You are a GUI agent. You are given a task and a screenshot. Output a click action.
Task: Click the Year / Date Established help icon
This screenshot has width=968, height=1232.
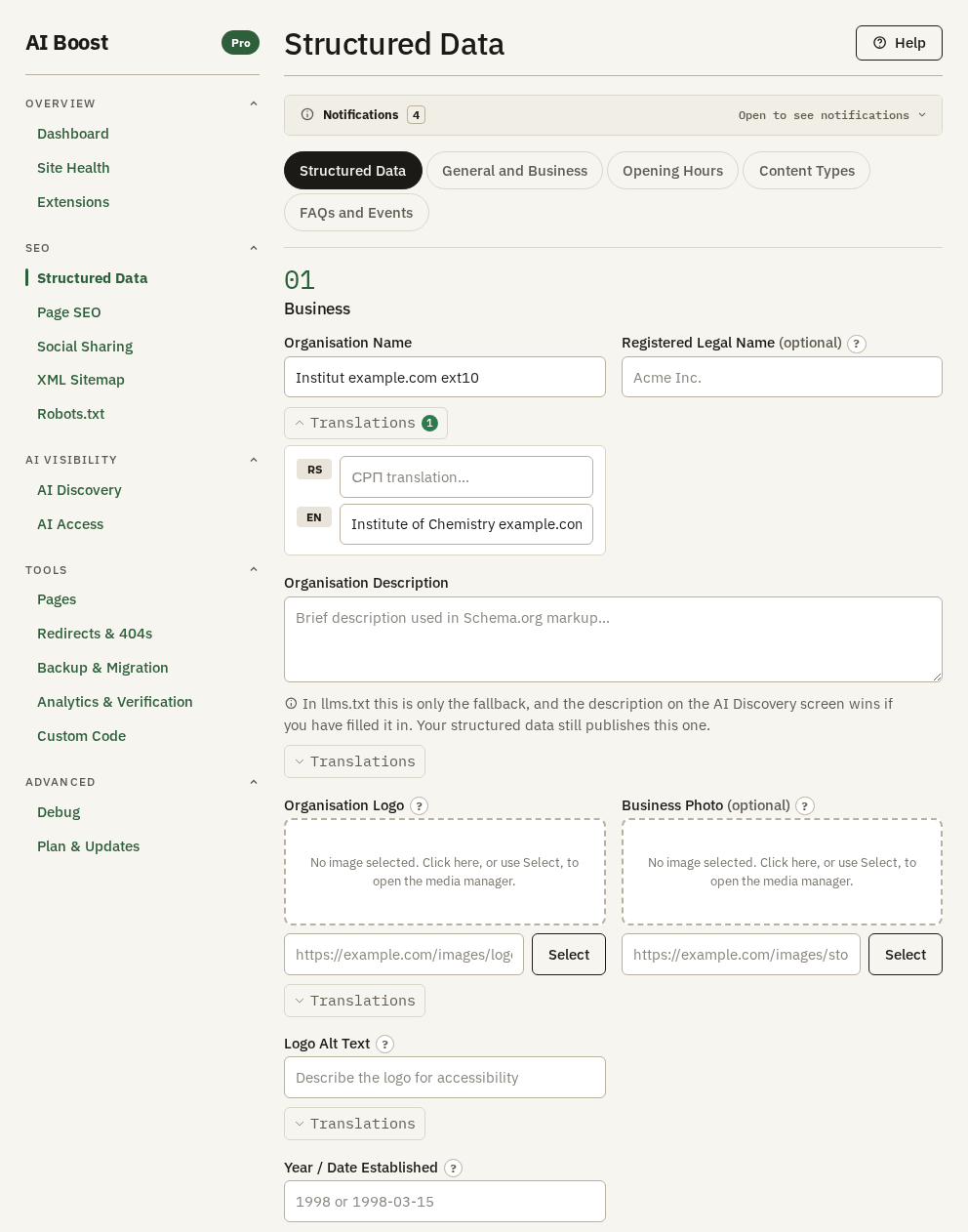pos(453,1169)
